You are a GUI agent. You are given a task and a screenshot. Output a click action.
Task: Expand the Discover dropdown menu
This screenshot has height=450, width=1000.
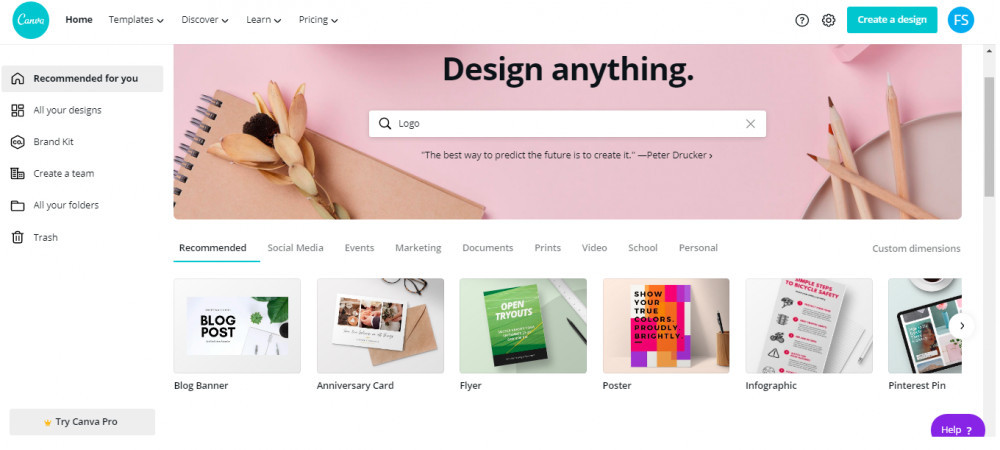tap(205, 20)
